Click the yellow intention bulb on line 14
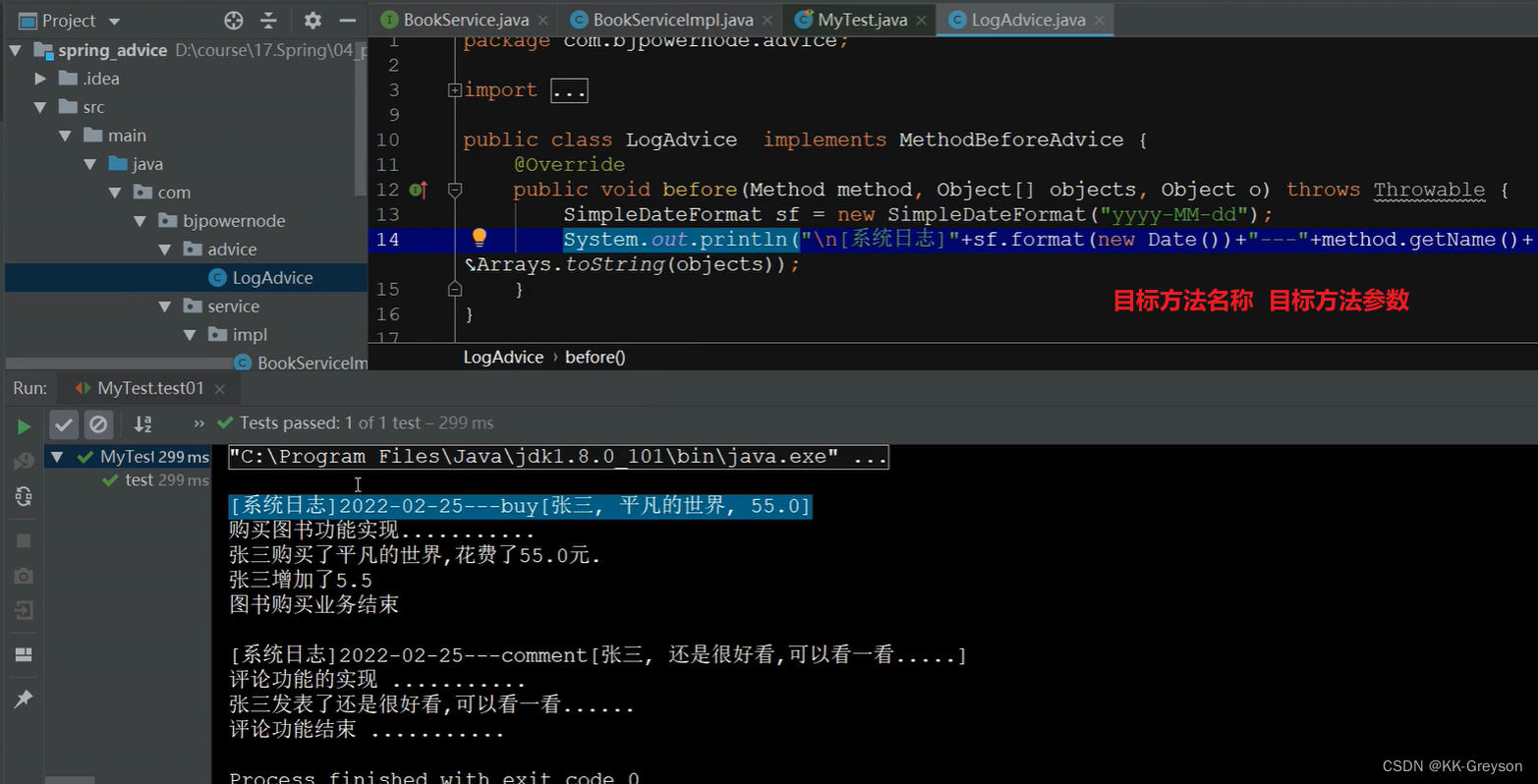Image resolution: width=1538 pixels, height=784 pixels. tap(479, 238)
